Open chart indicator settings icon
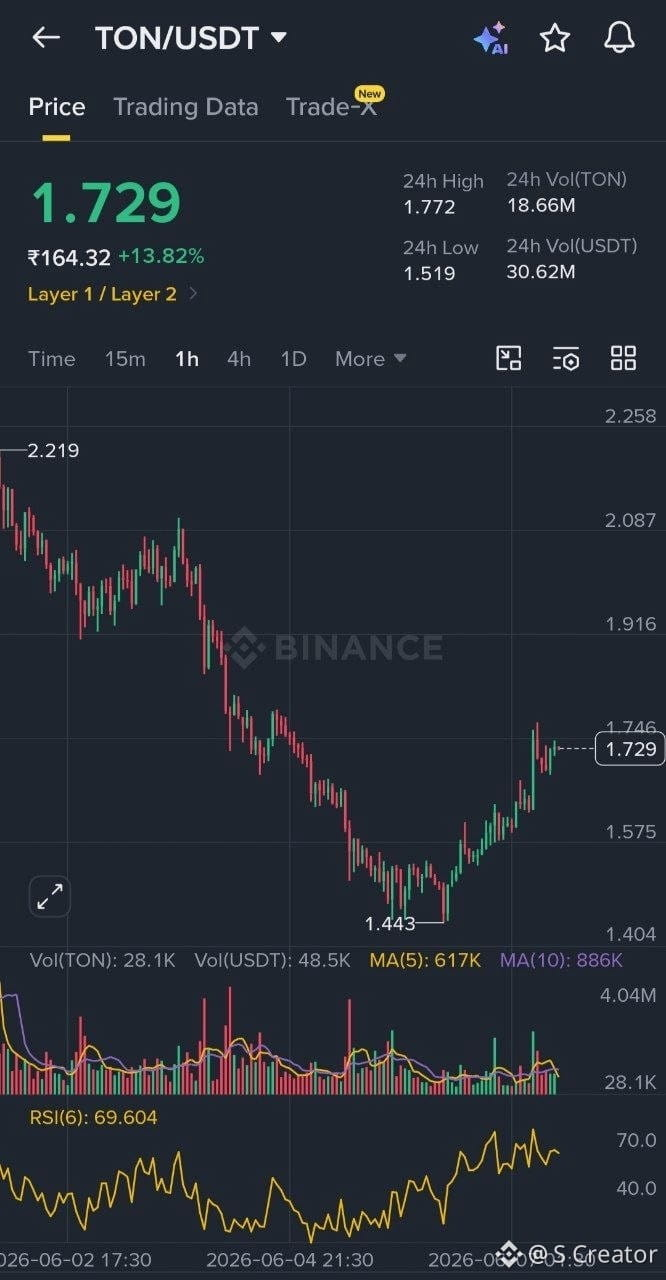666x1280 pixels. [x=566, y=358]
